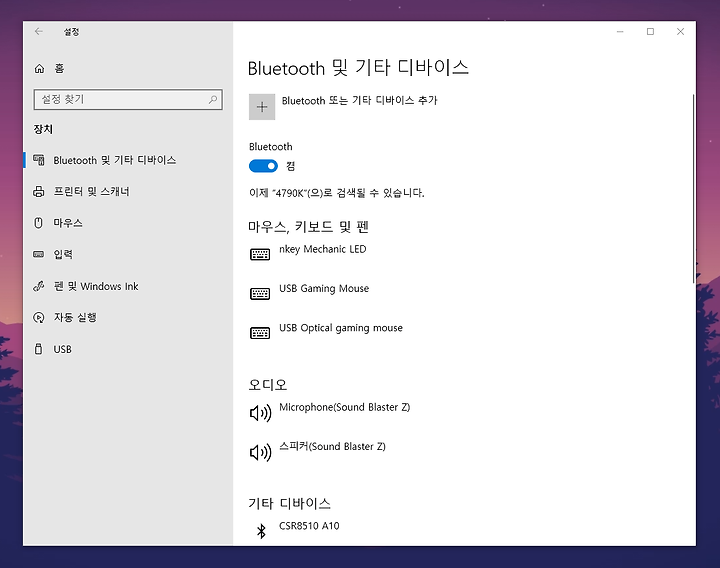
Task: Click the printer icon for 프린터 및 스캐너
Action: [39, 191]
